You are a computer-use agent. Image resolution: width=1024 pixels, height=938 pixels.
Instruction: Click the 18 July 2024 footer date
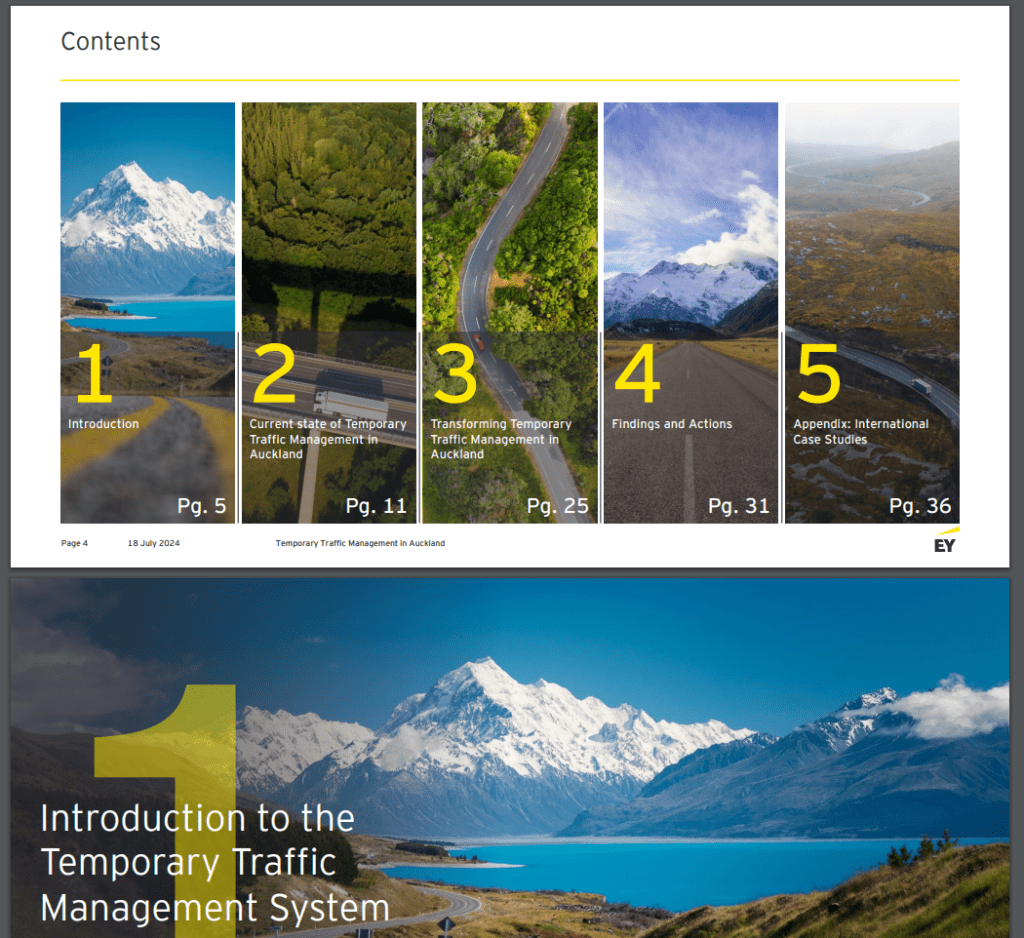[153, 543]
